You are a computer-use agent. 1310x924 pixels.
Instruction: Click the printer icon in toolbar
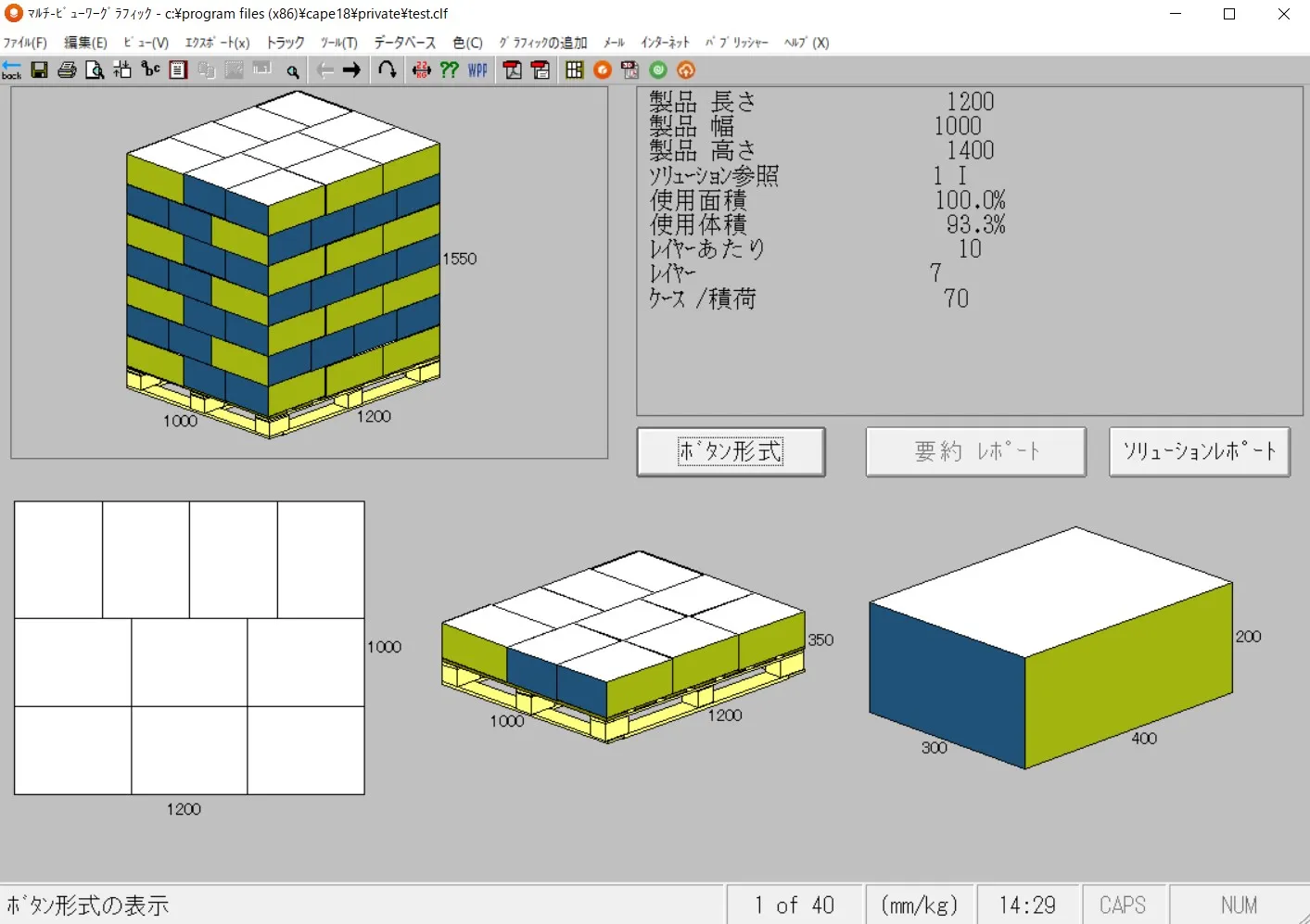tap(67, 70)
